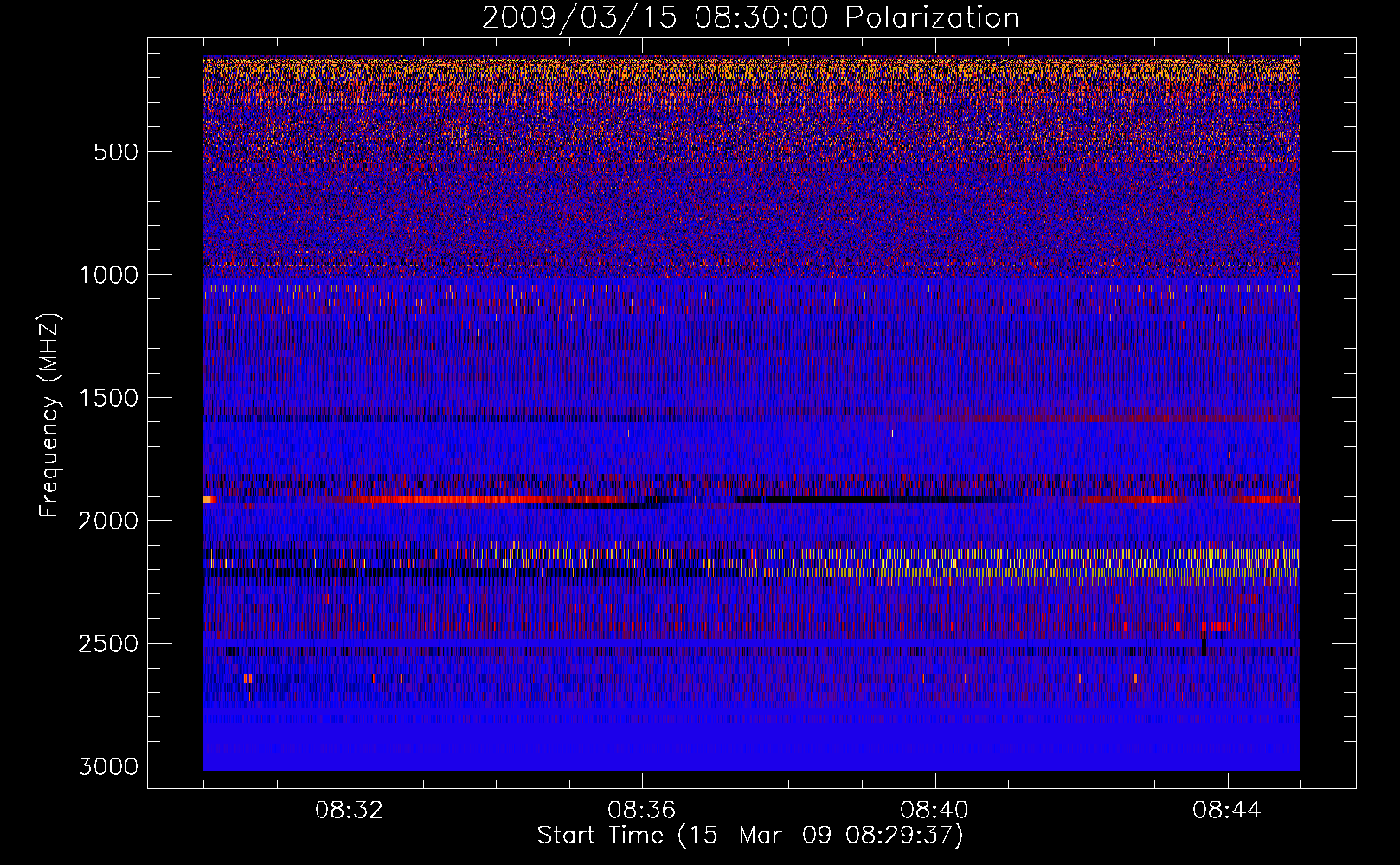
Task: Click the 1500 frequency tick label
Action: click(108, 398)
